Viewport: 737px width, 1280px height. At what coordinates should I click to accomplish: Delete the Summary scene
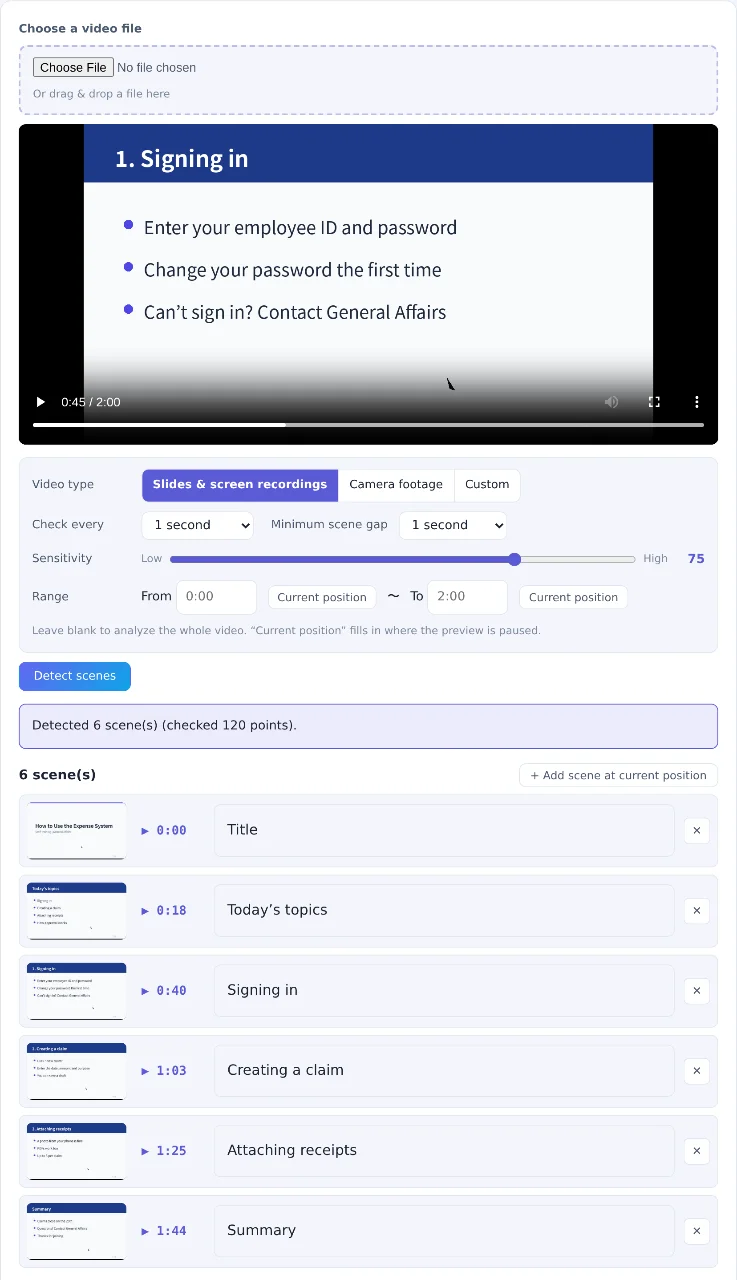coord(697,1230)
